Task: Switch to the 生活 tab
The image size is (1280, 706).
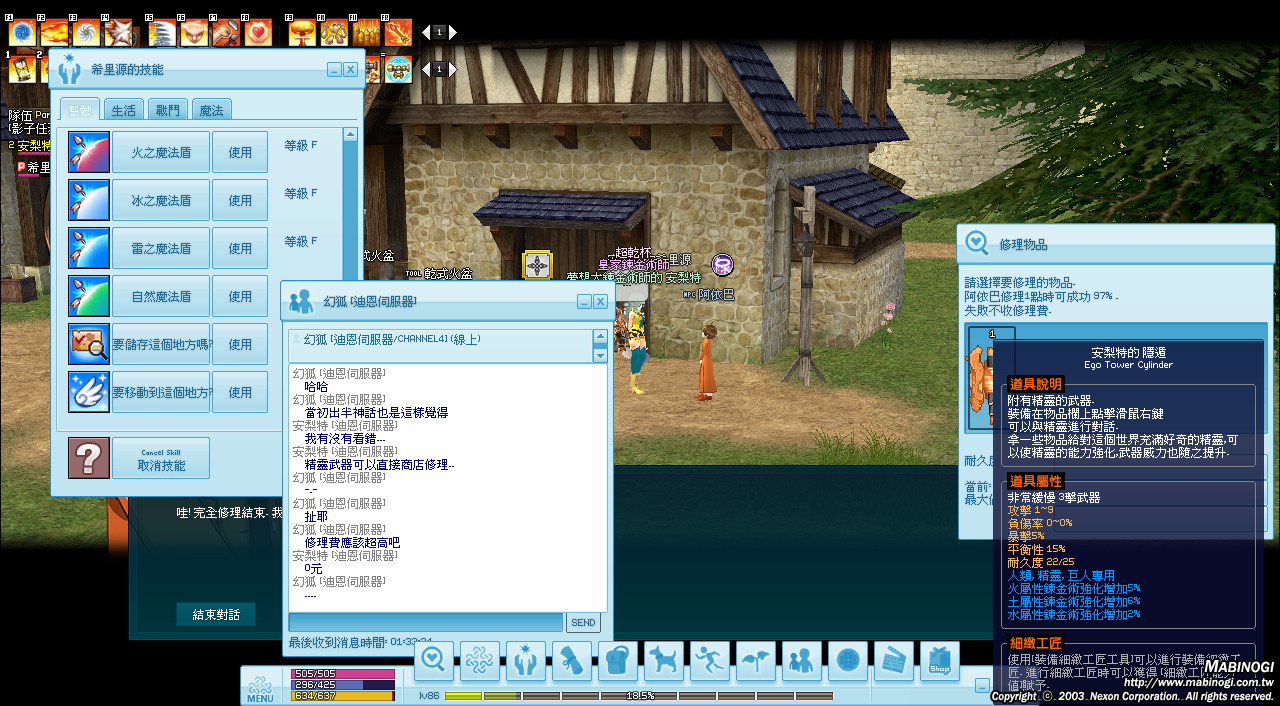Action: (x=123, y=110)
